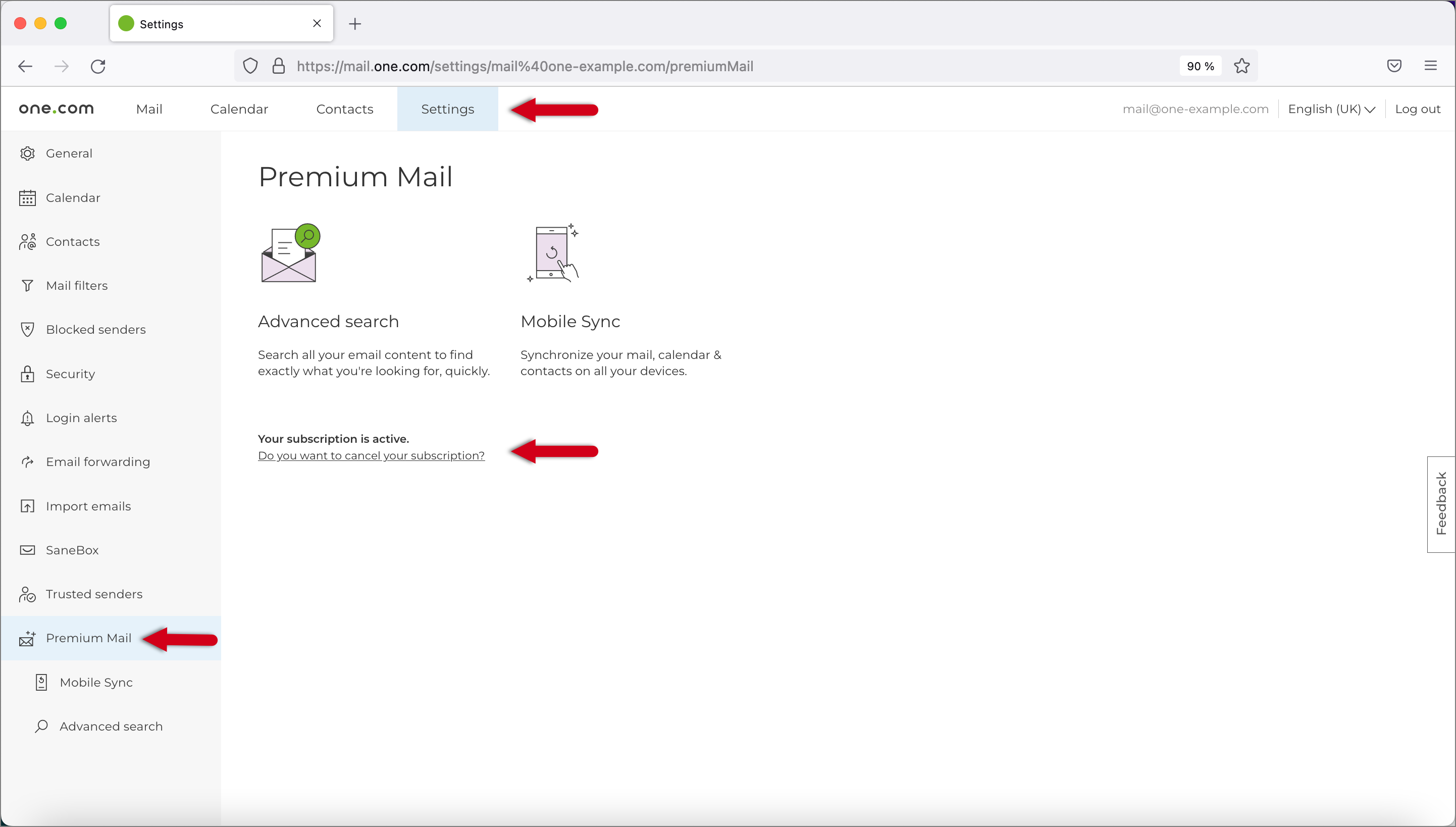Open Trusted senders settings

coord(111,594)
